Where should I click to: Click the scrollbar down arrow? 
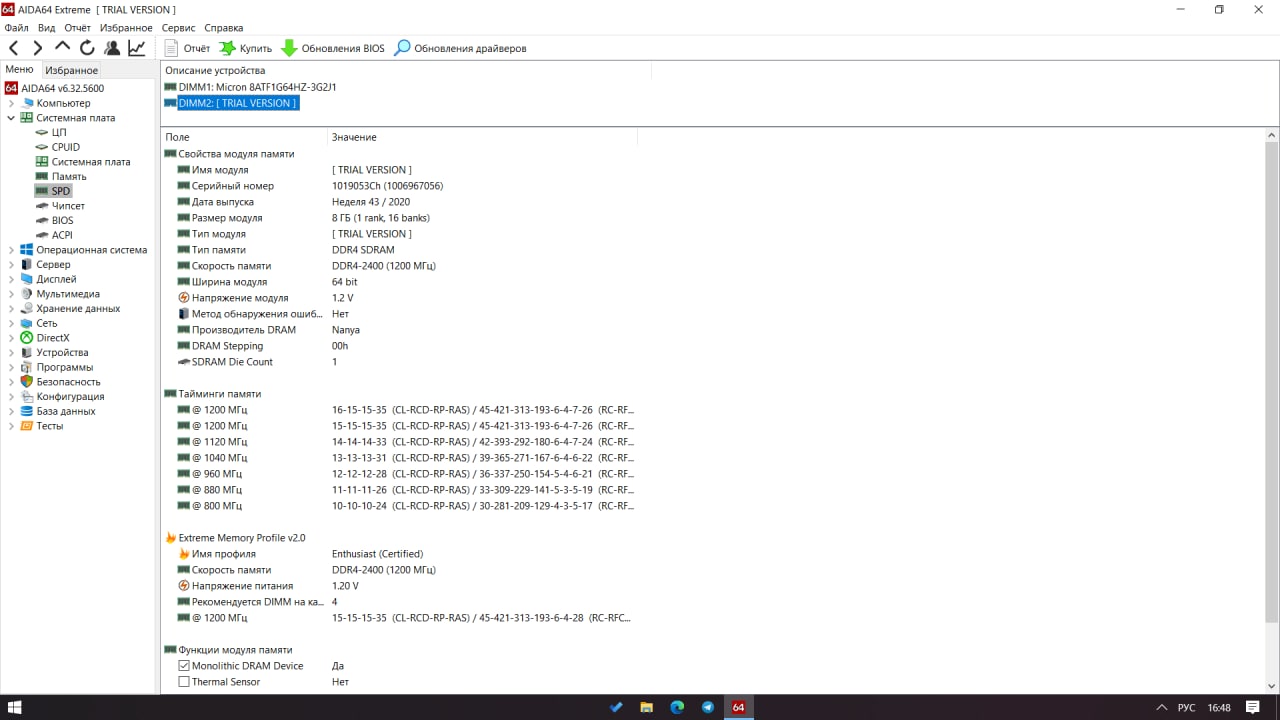pos(1272,686)
